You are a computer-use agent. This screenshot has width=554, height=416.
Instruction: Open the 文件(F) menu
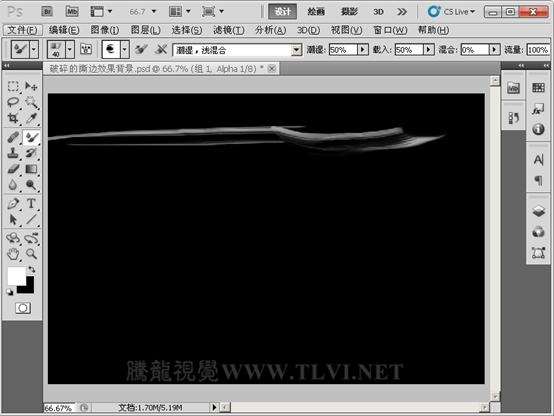click(x=22, y=30)
